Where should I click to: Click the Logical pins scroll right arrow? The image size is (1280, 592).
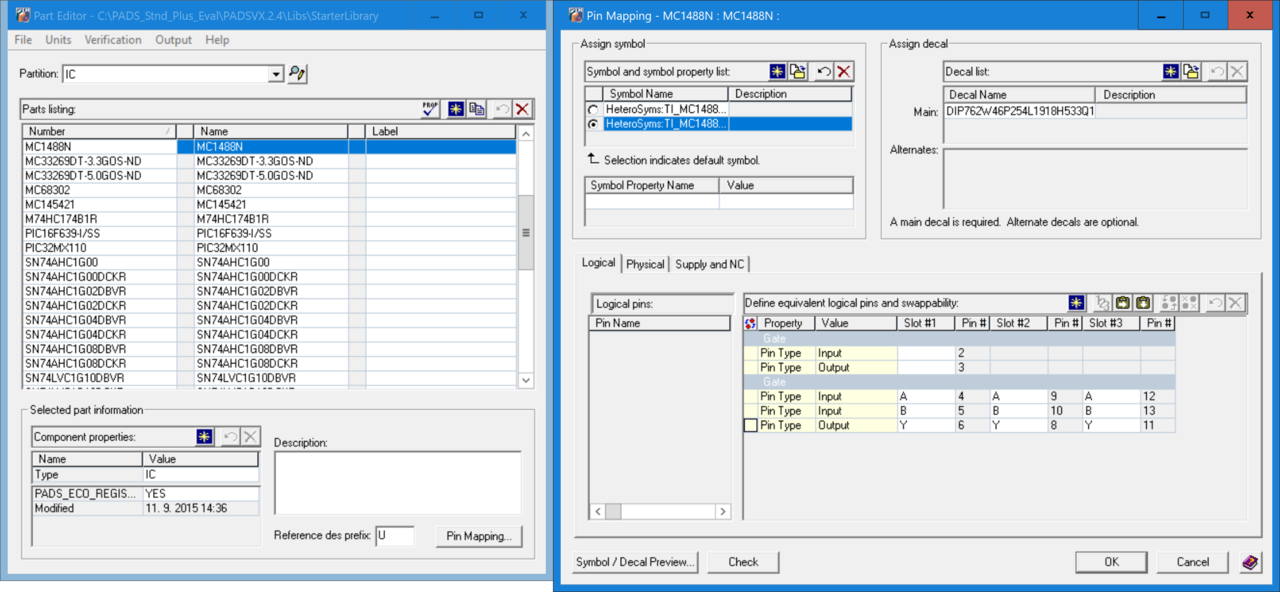click(x=725, y=512)
